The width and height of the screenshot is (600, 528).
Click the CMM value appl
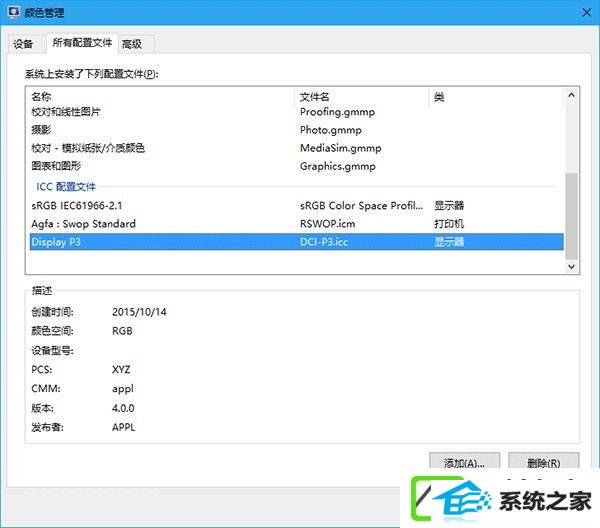pos(123,389)
